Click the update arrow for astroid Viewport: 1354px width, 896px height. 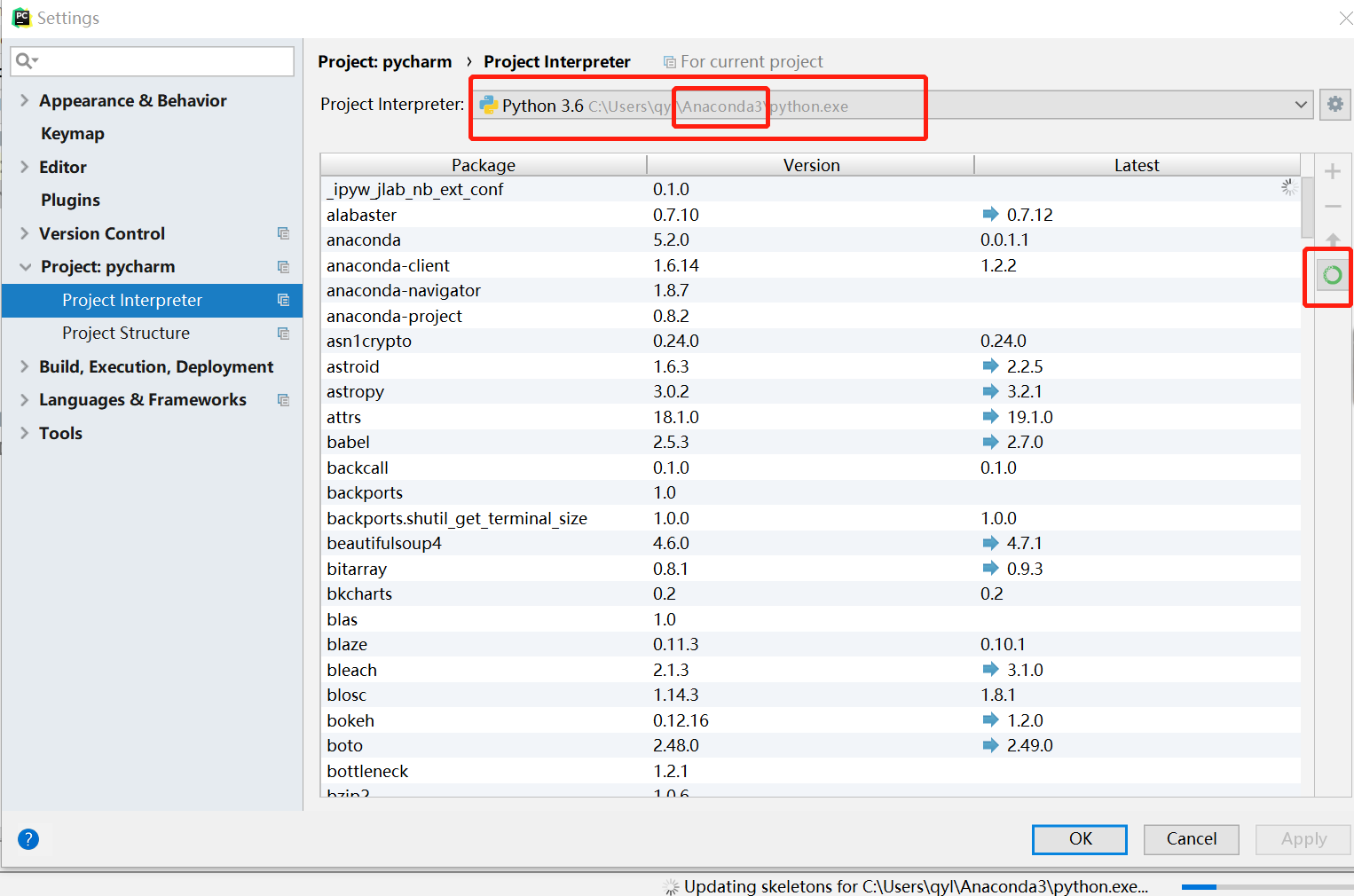pos(990,365)
